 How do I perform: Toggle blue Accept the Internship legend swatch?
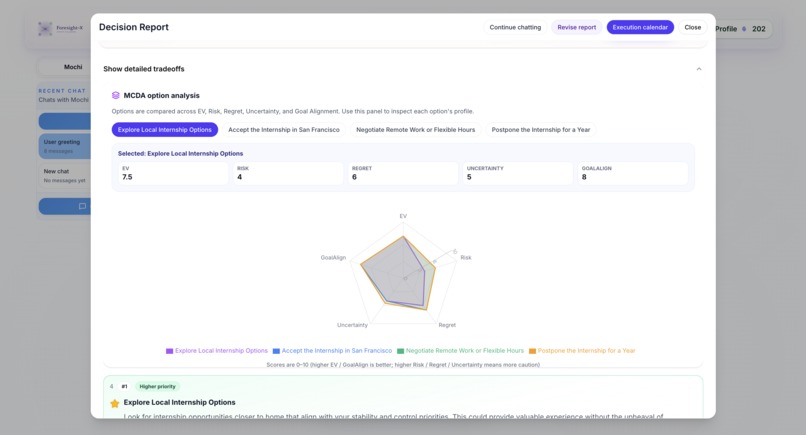[276, 351]
